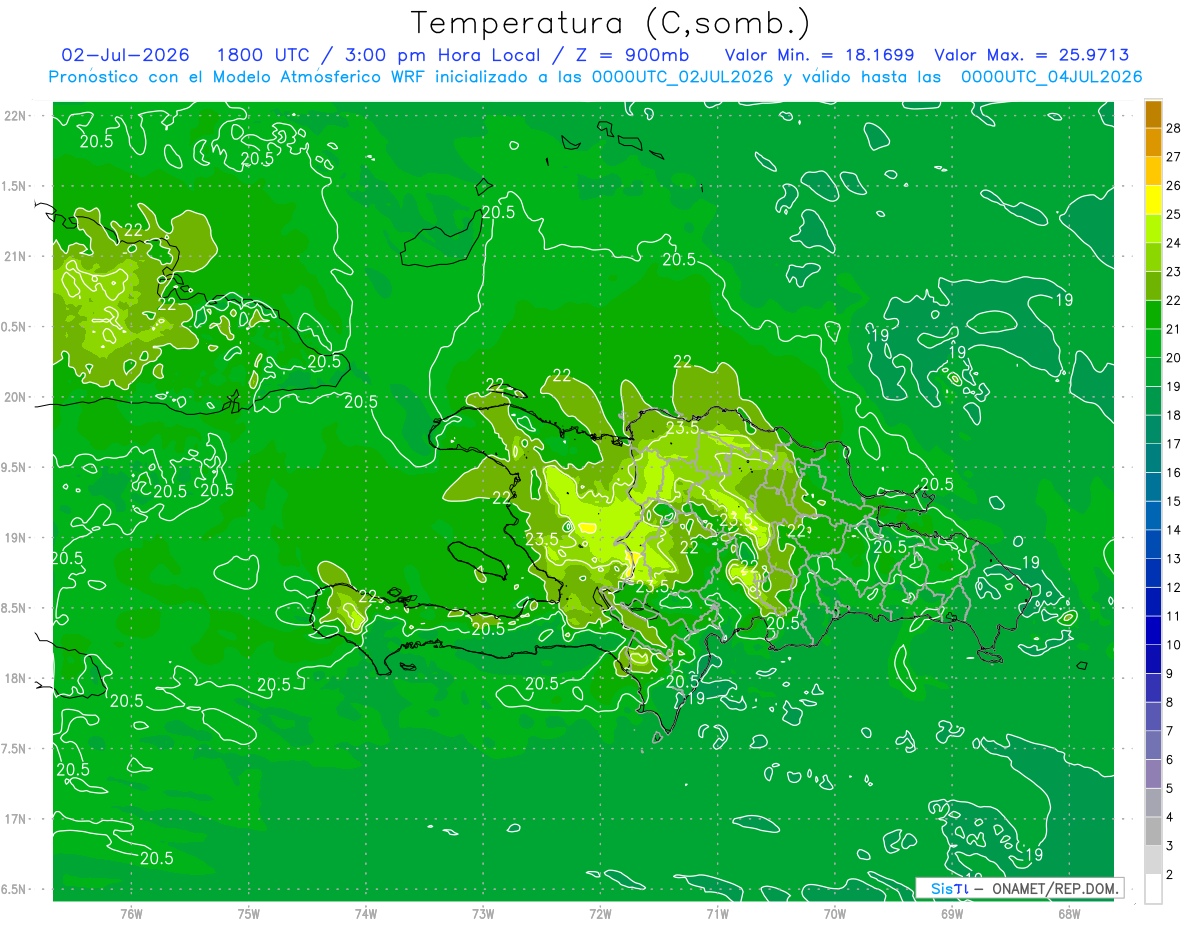1200x927 pixels.
Task: Click the "19N" latitude axis label
Action: [x=15, y=538]
